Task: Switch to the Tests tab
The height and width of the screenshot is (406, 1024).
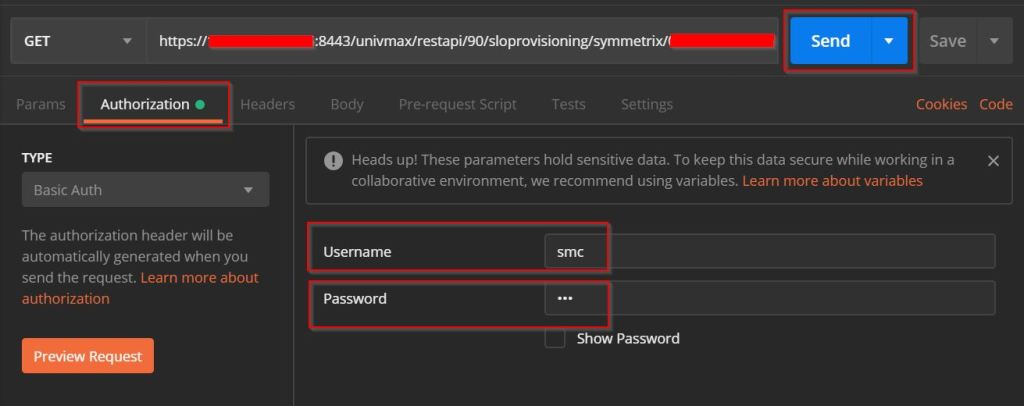Action: pyautogui.click(x=568, y=104)
